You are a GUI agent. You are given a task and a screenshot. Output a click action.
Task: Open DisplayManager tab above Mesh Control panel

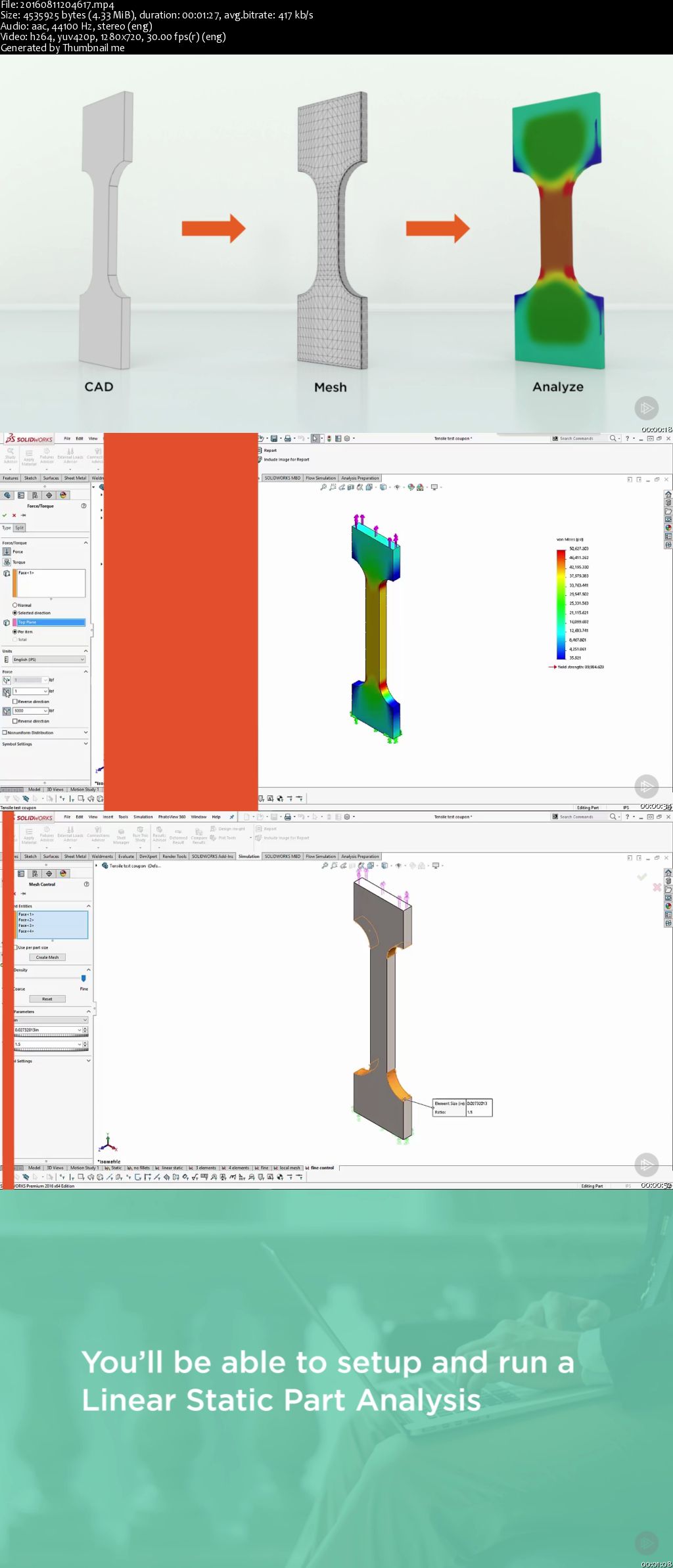click(x=63, y=874)
